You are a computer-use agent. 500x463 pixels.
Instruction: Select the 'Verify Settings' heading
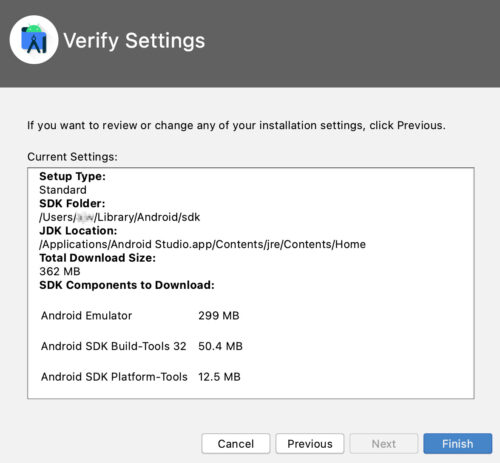pyautogui.click(x=134, y=41)
